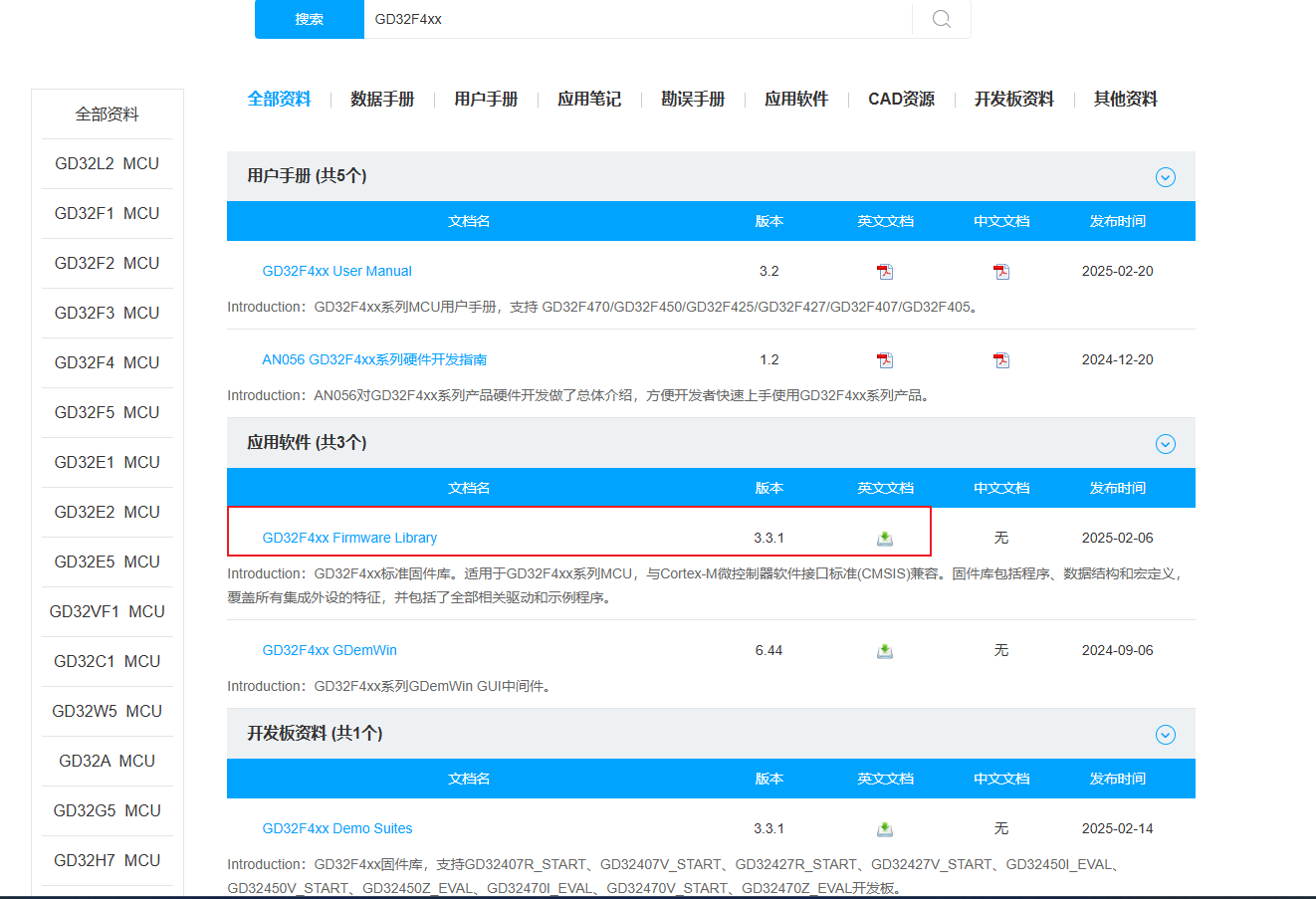Click the 2025-02-14 release date

coord(1118,828)
